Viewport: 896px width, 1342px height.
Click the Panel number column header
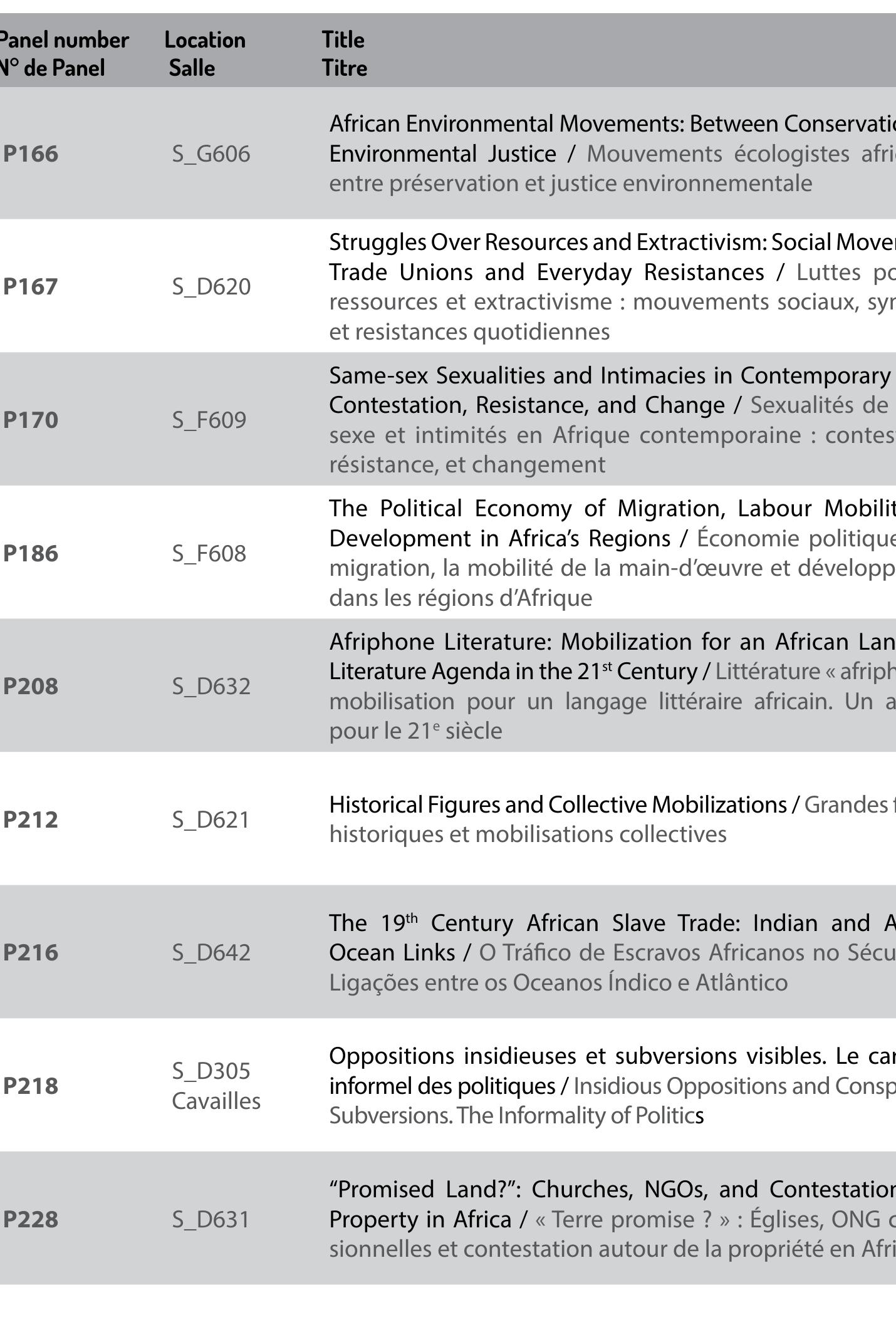pyautogui.click(x=63, y=53)
